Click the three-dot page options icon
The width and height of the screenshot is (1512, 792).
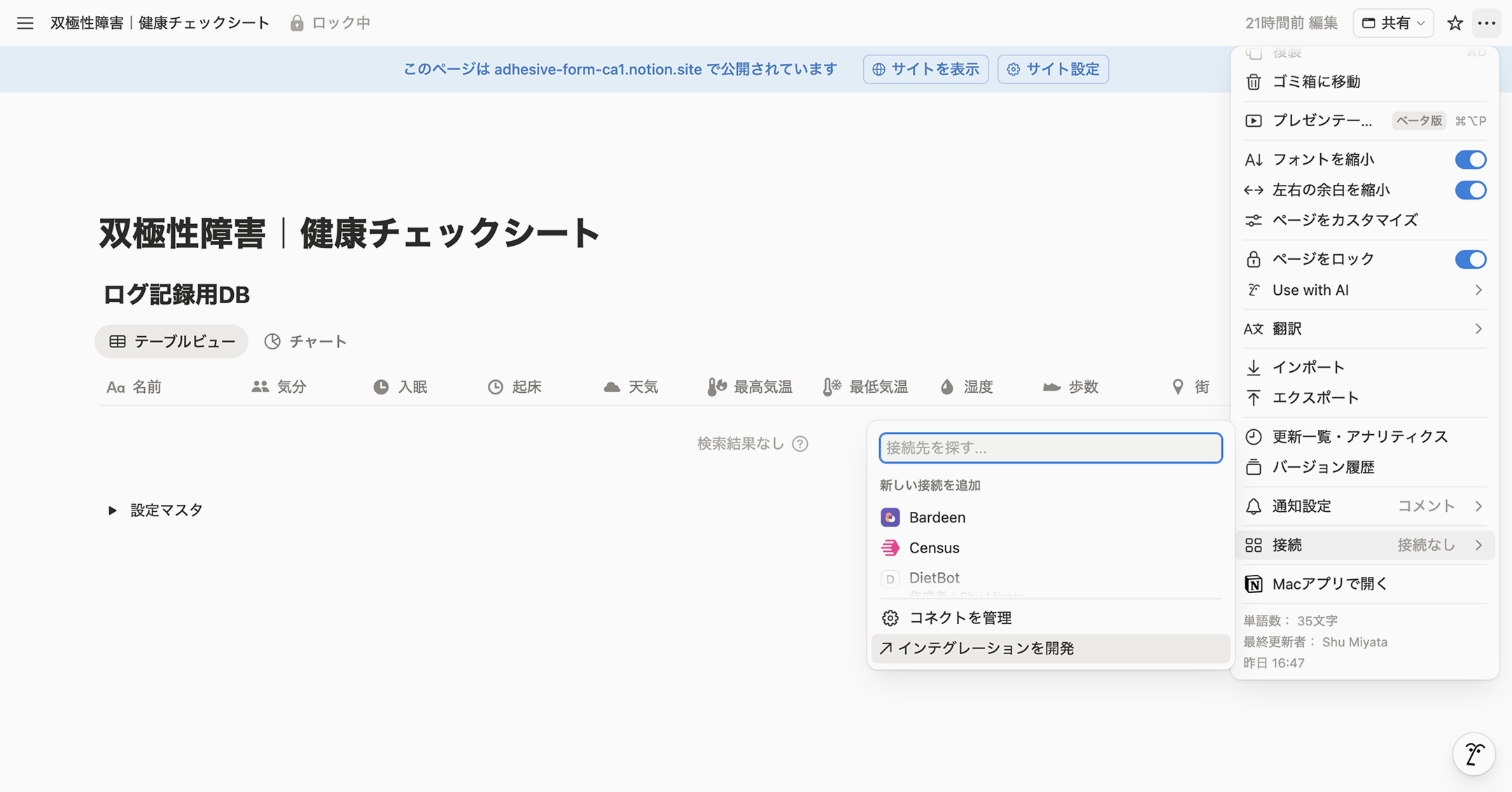click(x=1486, y=23)
